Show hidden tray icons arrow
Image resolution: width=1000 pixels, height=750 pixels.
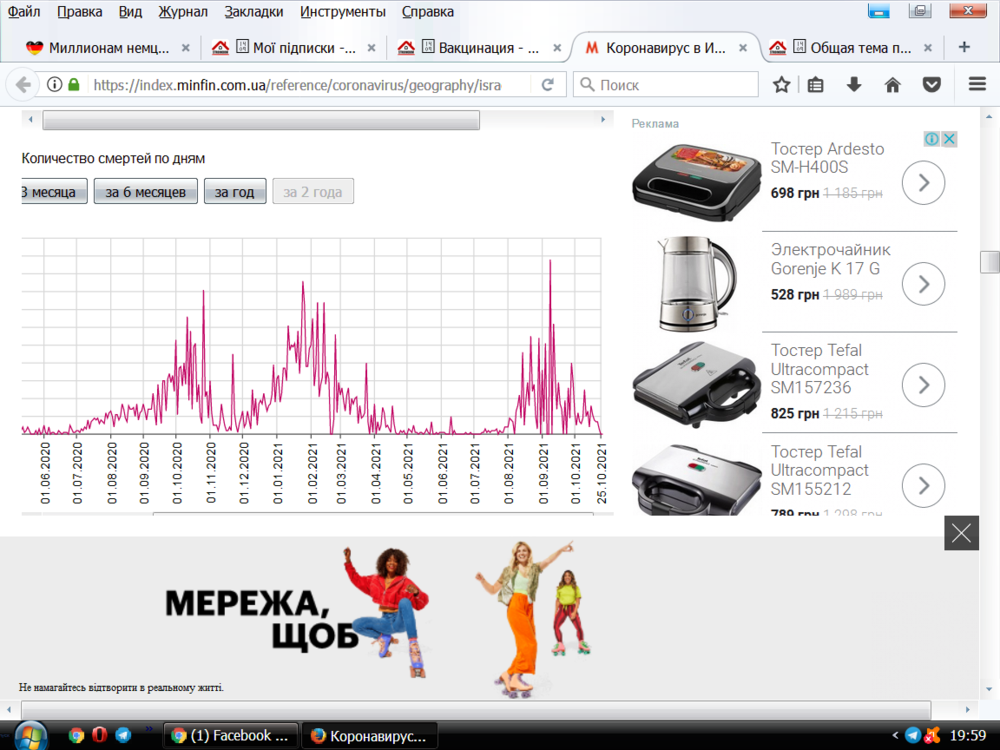pos(895,735)
